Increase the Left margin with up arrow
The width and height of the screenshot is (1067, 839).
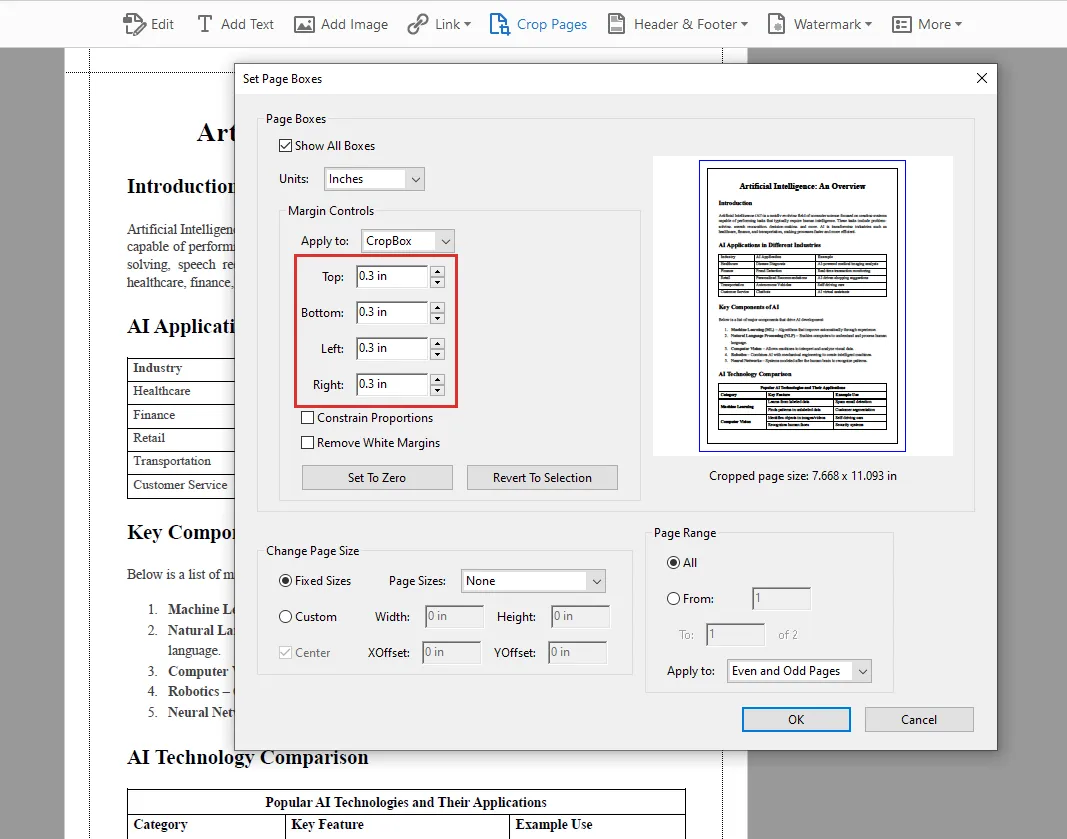click(x=438, y=344)
